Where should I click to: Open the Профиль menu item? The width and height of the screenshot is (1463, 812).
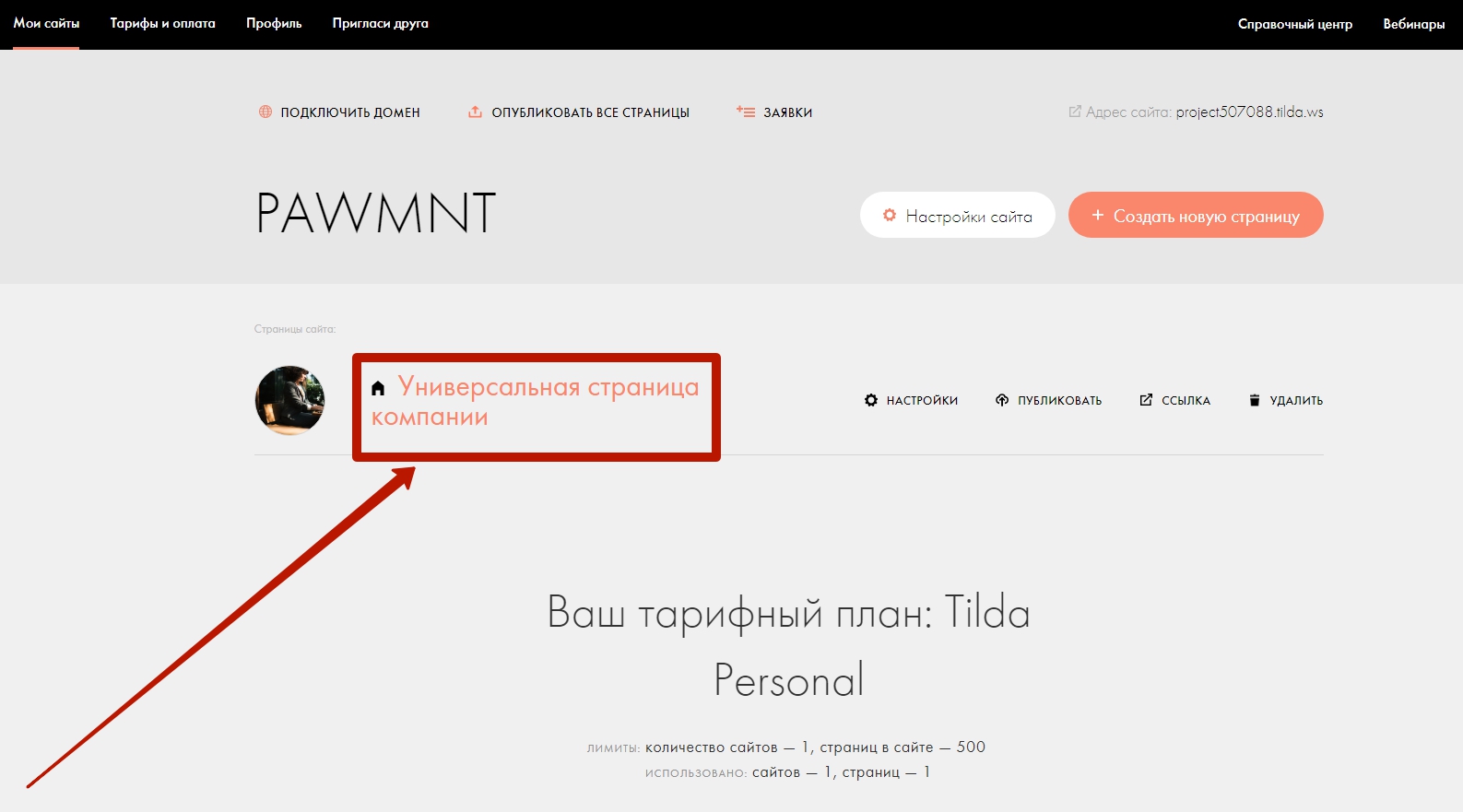274,23
